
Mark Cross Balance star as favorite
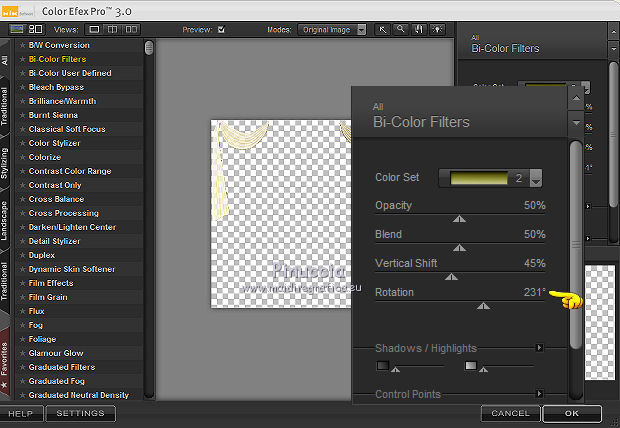click(22, 199)
